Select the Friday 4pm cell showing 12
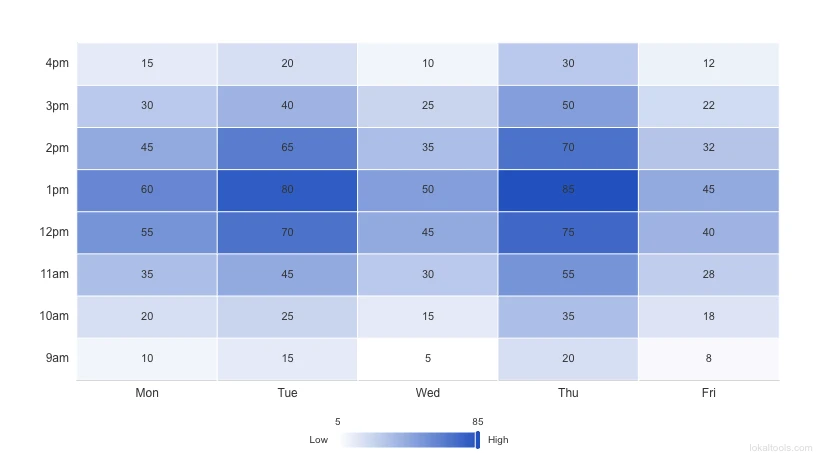Screen dimensions: 818x453 click(708, 64)
